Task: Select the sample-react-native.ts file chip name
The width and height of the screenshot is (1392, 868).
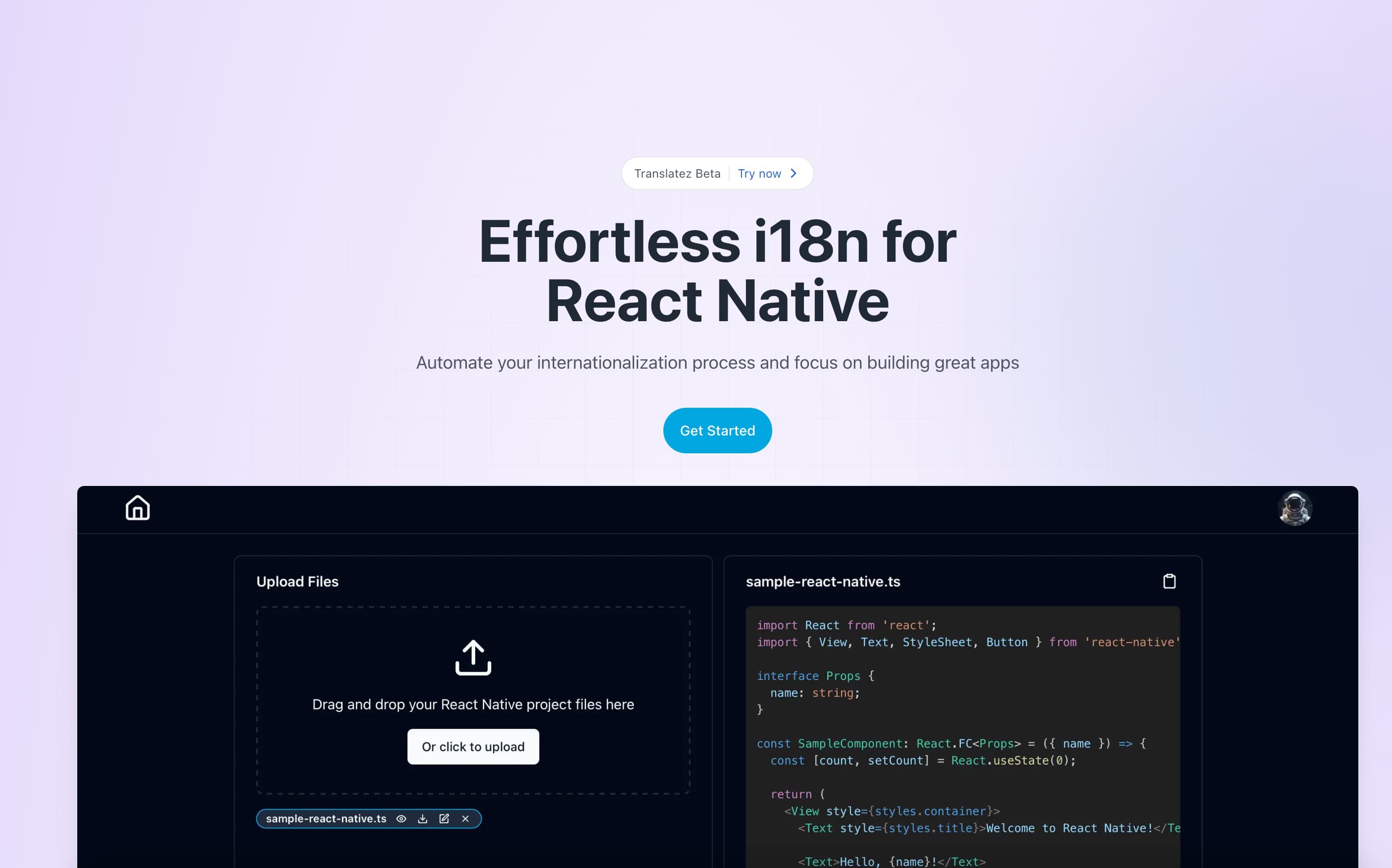Action: coord(326,819)
